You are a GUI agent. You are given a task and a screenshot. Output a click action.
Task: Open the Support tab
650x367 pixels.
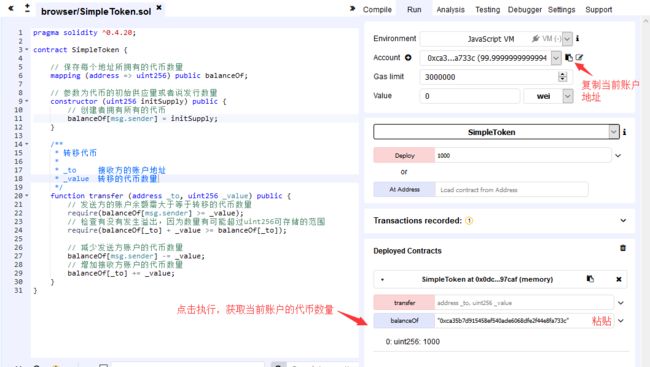click(x=598, y=9)
